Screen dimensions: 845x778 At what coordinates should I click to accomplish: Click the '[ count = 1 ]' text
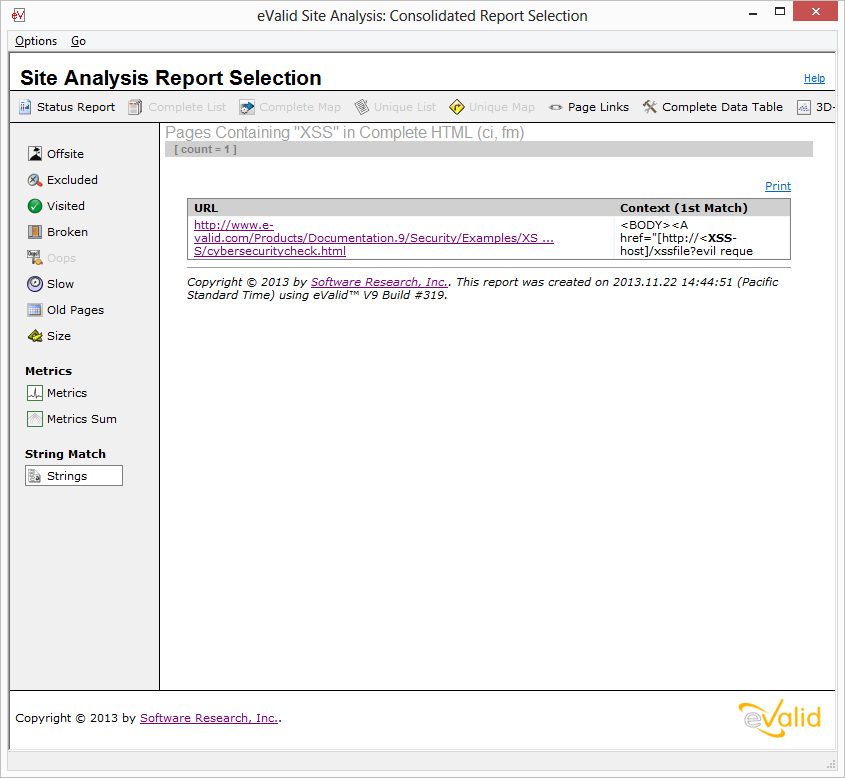click(x=205, y=149)
